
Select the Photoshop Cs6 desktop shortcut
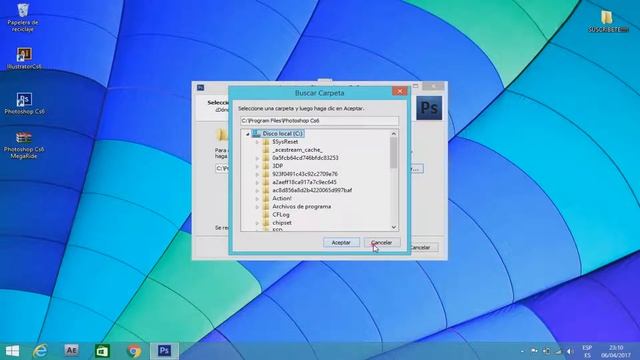[24, 103]
